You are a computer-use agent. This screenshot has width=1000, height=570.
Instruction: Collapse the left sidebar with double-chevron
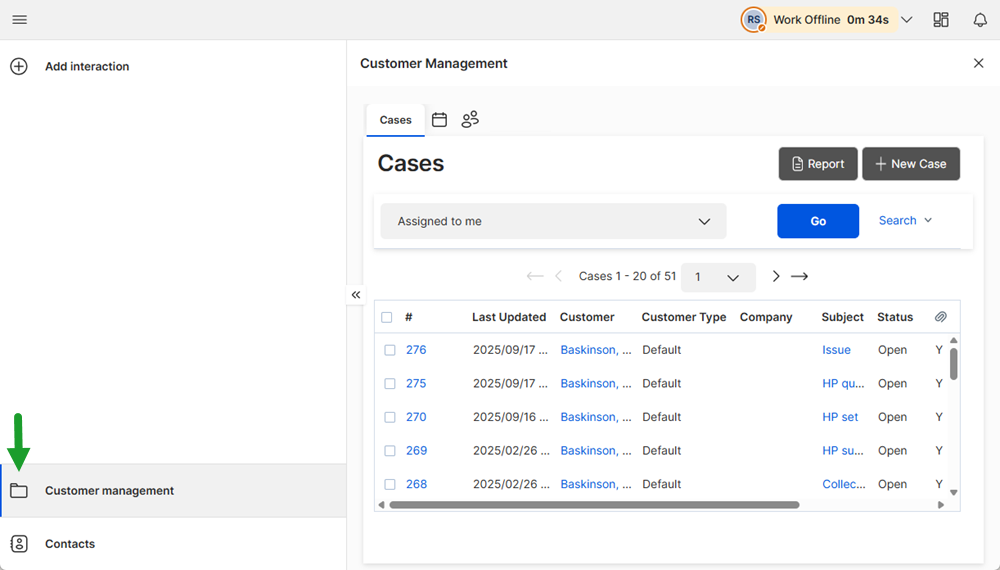tap(356, 295)
